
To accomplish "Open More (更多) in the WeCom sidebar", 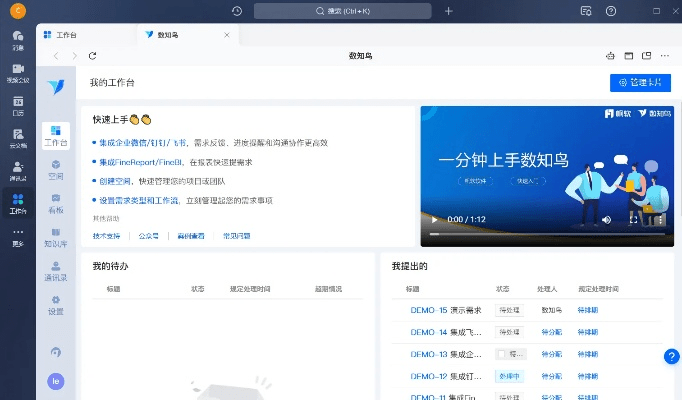I will (18, 237).
